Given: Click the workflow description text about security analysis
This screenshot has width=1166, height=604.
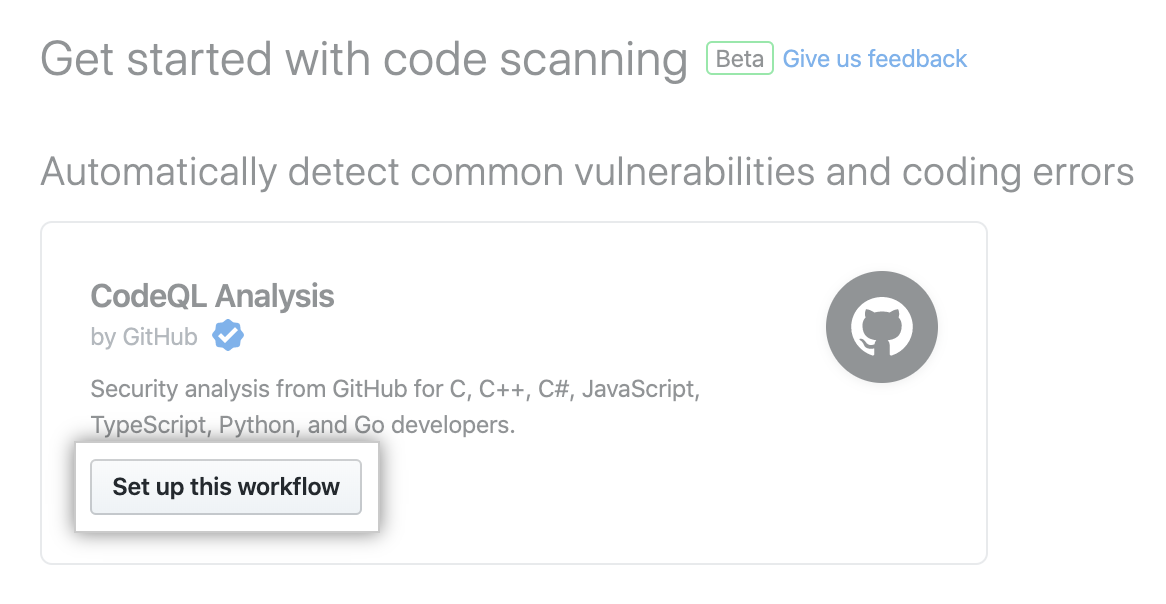Looking at the screenshot, I should tap(396, 407).
